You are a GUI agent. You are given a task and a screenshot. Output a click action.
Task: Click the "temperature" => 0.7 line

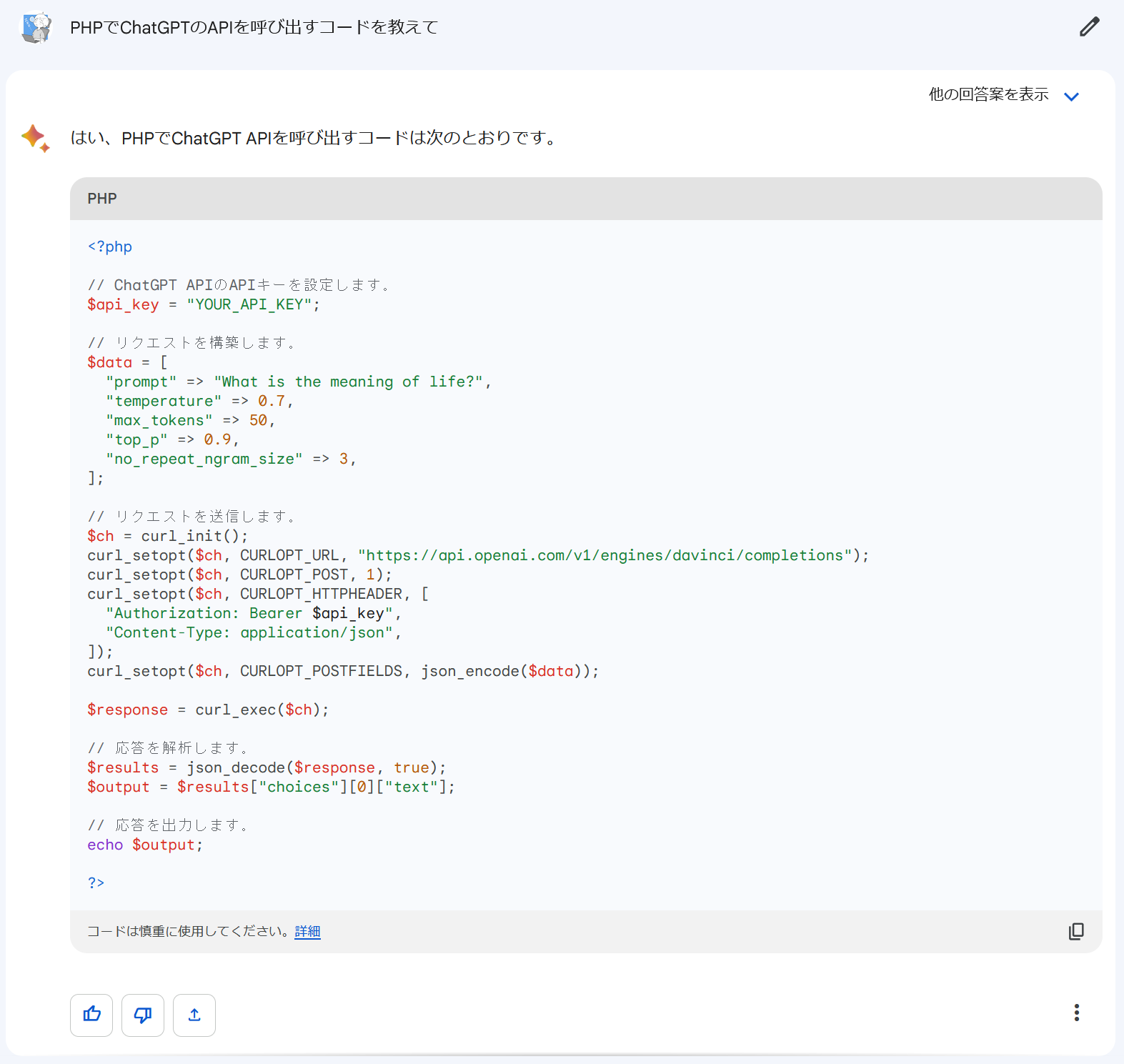tap(199, 401)
